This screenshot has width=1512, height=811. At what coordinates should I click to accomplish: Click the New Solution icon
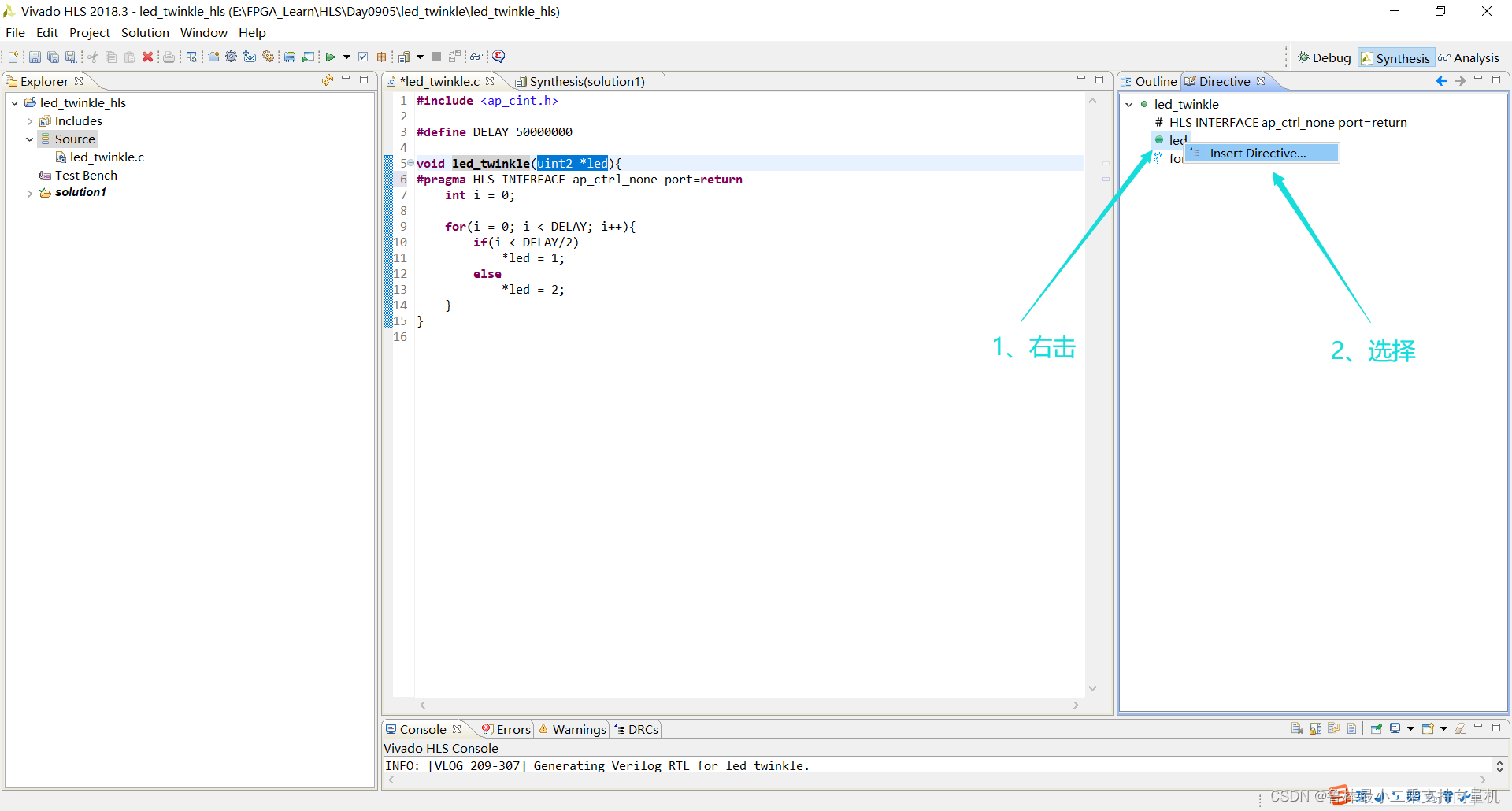pyautogui.click(x=249, y=57)
